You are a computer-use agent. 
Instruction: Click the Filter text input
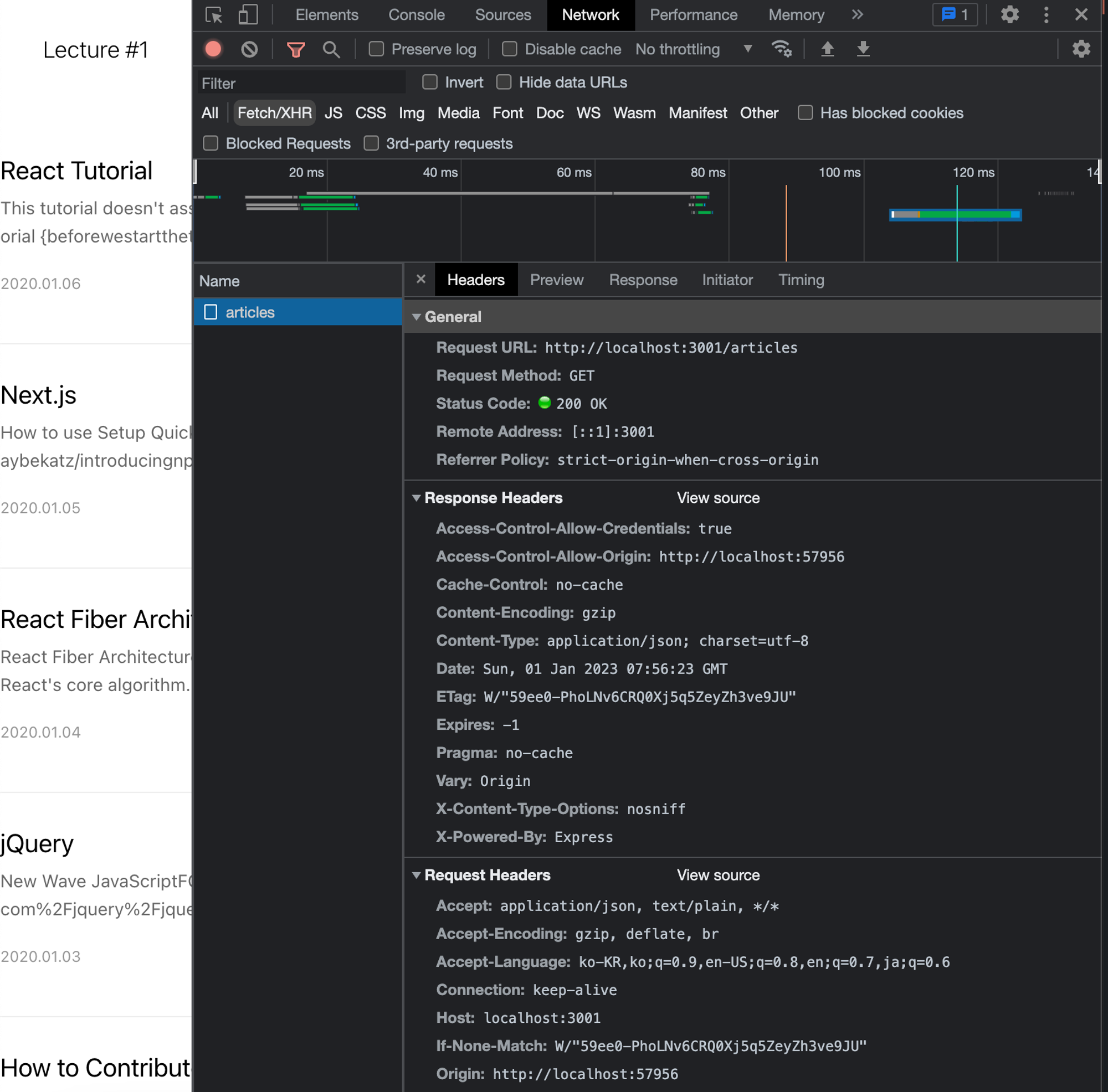pos(301,83)
